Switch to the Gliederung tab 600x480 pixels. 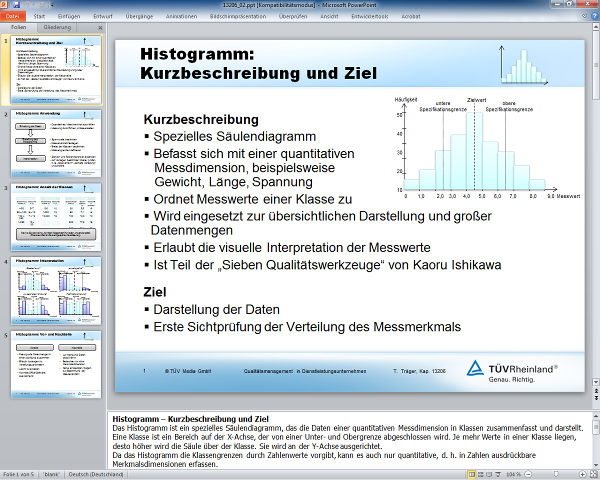56,28
